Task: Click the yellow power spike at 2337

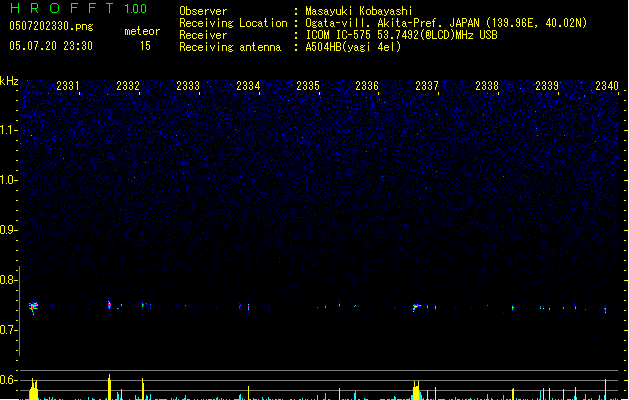Action: (416, 390)
